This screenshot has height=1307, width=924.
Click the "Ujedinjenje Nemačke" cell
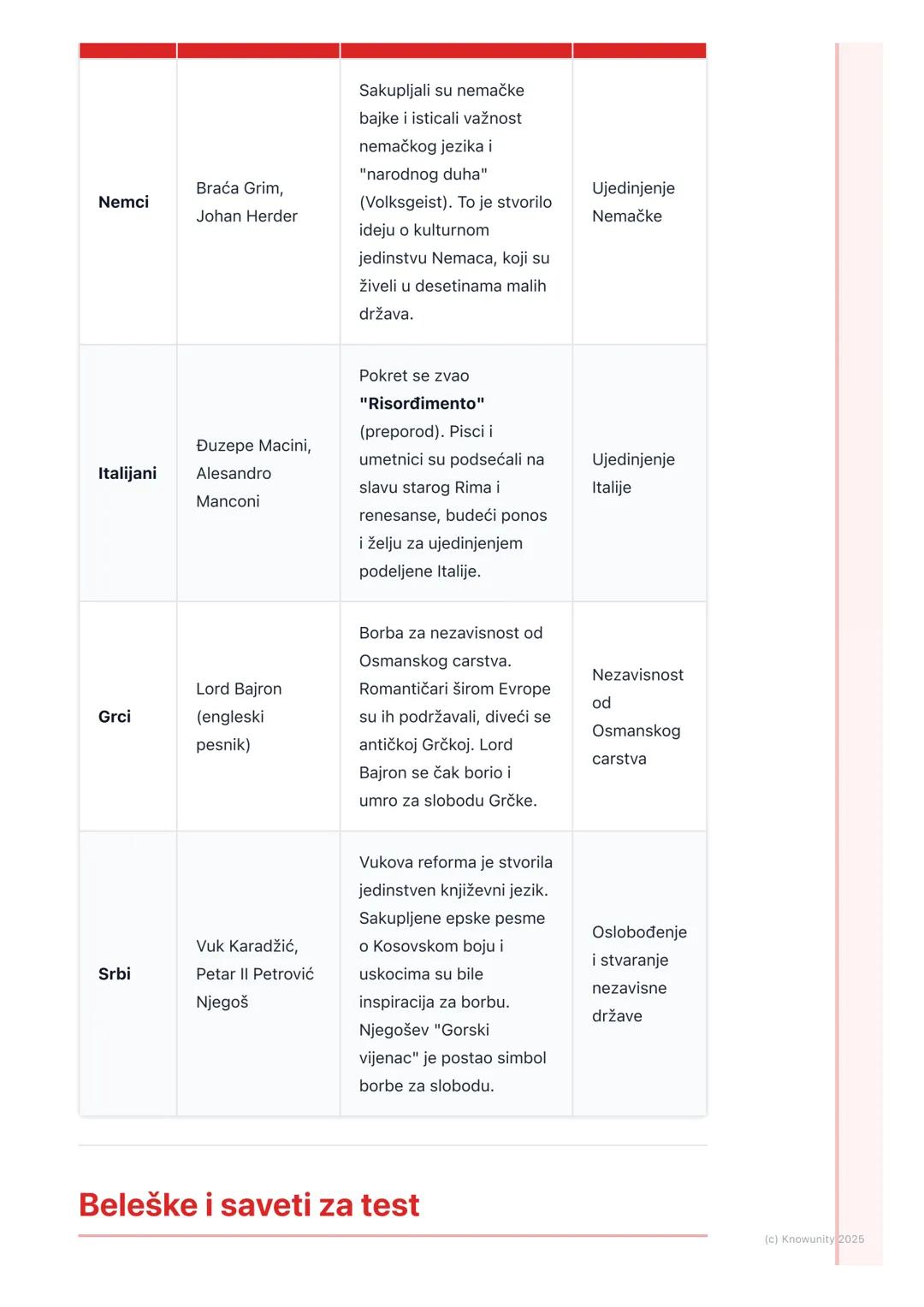pos(633,202)
